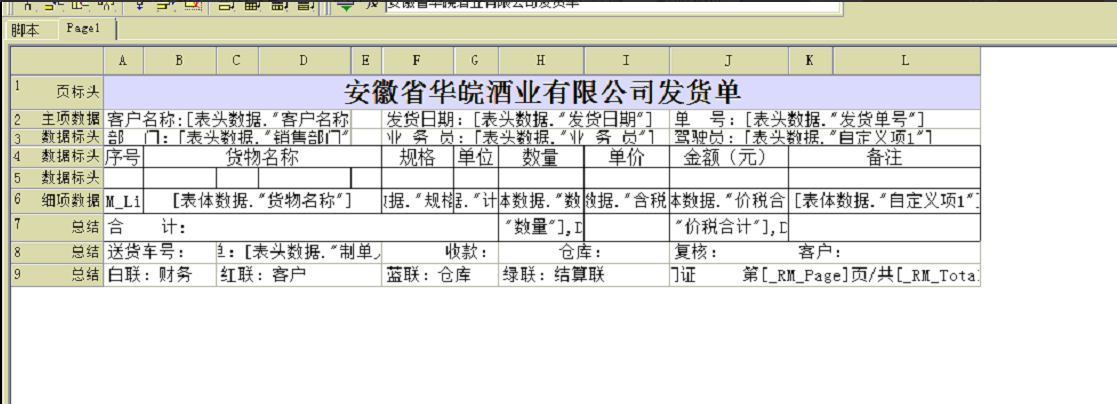The height and width of the screenshot is (404, 1117).
Task: Select the 据."计 unit detail cell in row 6
Action: tap(476, 201)
